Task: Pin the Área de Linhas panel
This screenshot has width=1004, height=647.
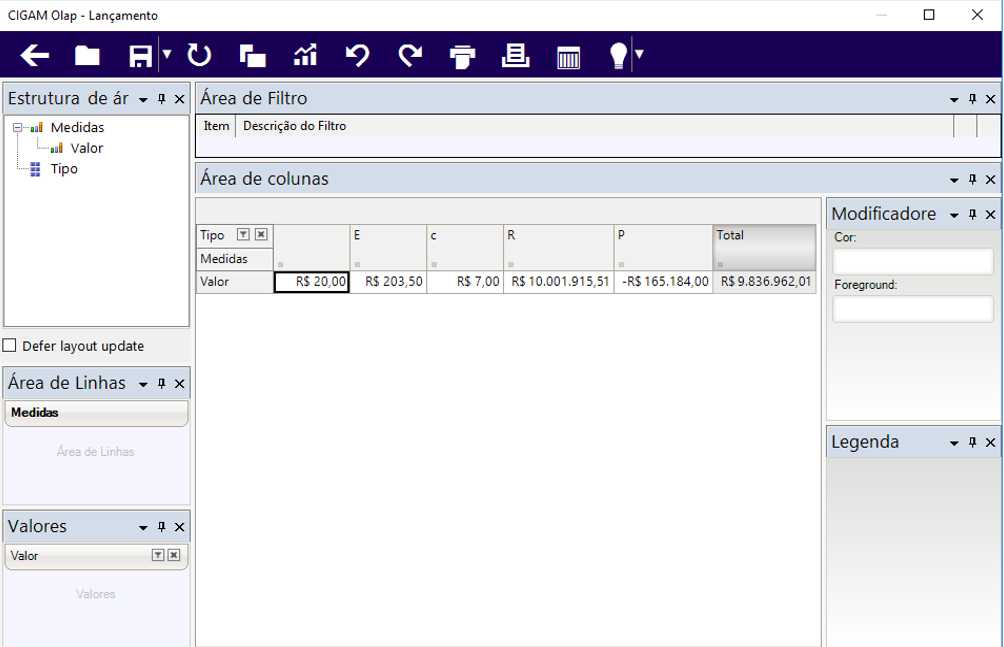Action: (x=161, y=383)
